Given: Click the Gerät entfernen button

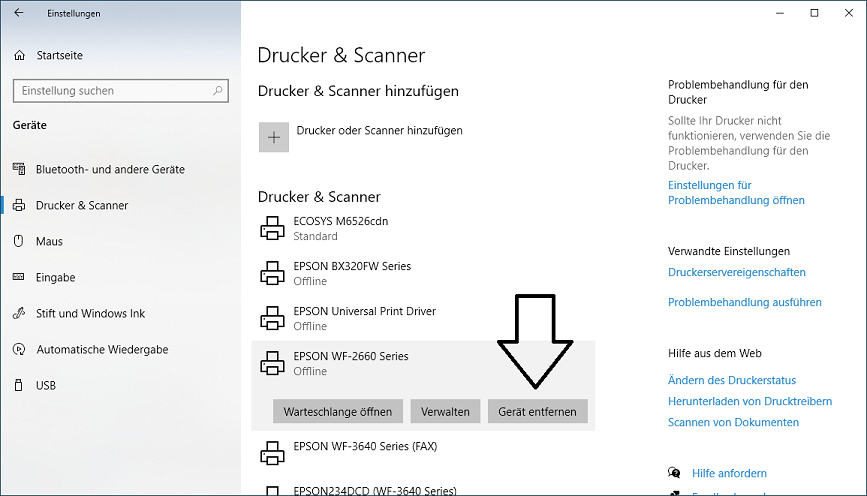Looking at the screenshot, I should coord(537,411).
